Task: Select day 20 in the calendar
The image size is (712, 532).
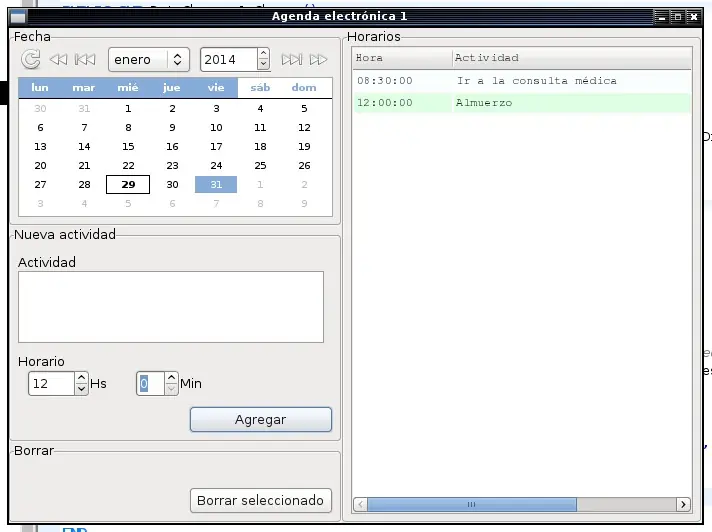Action: [40, 165]
